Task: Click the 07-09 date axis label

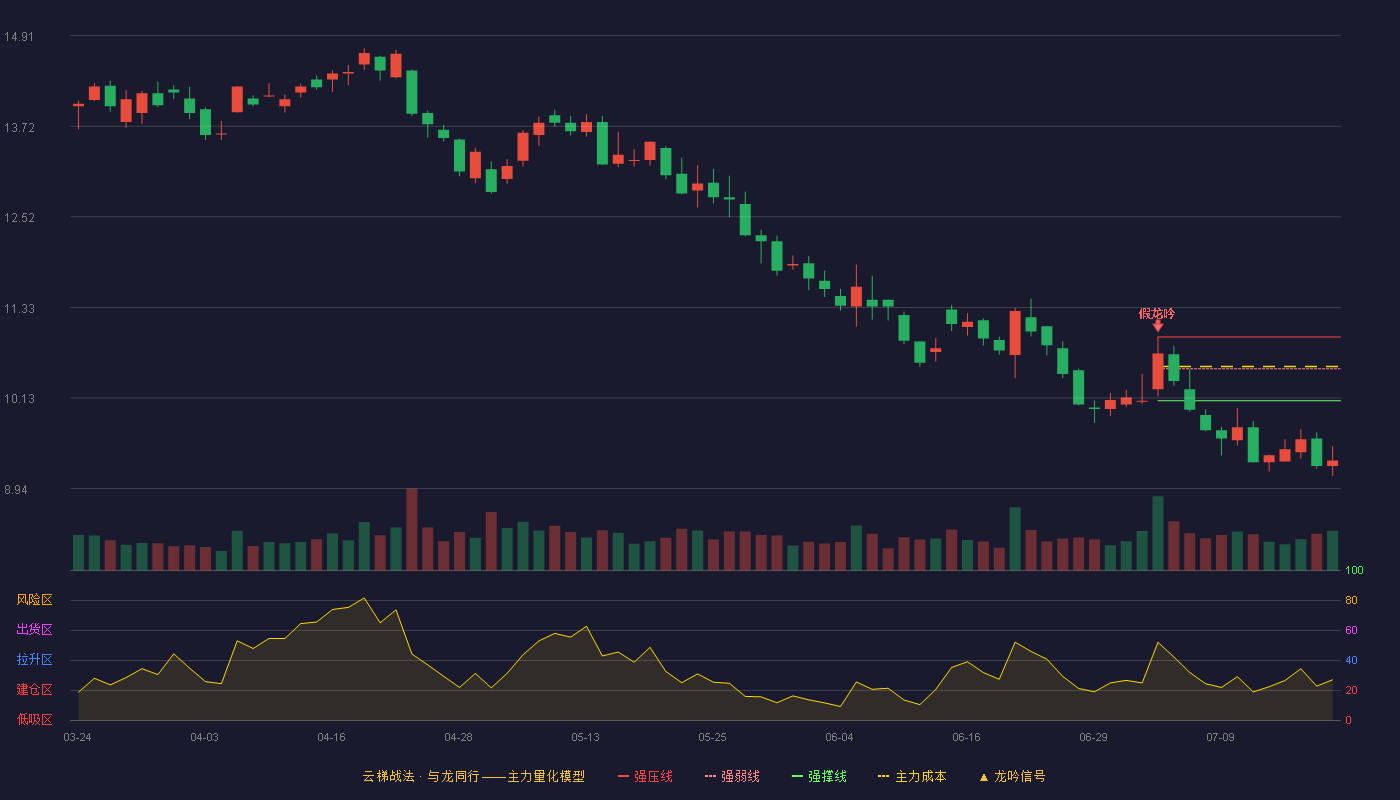Action: click(1220, 737)
